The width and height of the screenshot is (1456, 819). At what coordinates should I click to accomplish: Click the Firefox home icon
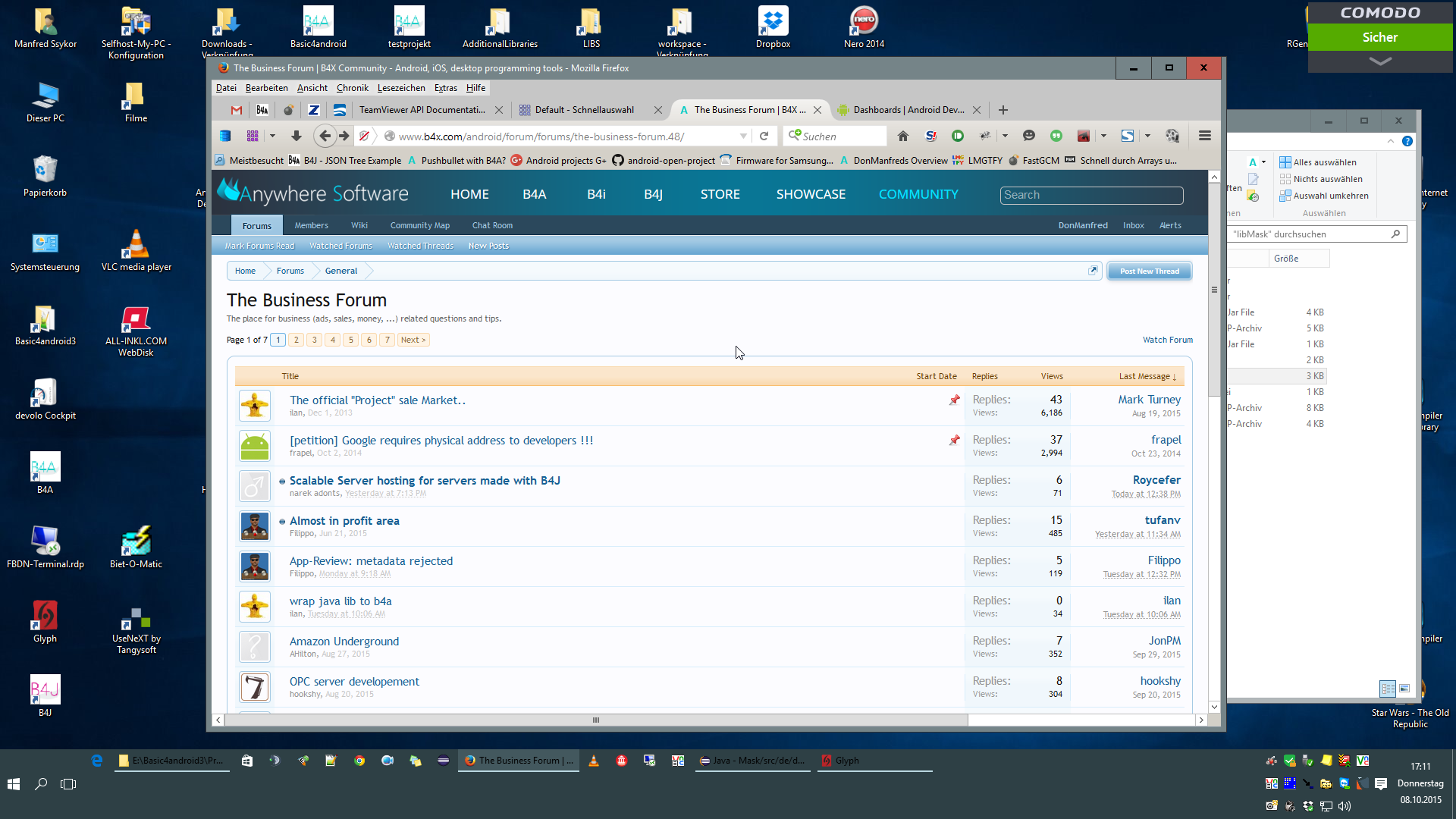(902, 136)
